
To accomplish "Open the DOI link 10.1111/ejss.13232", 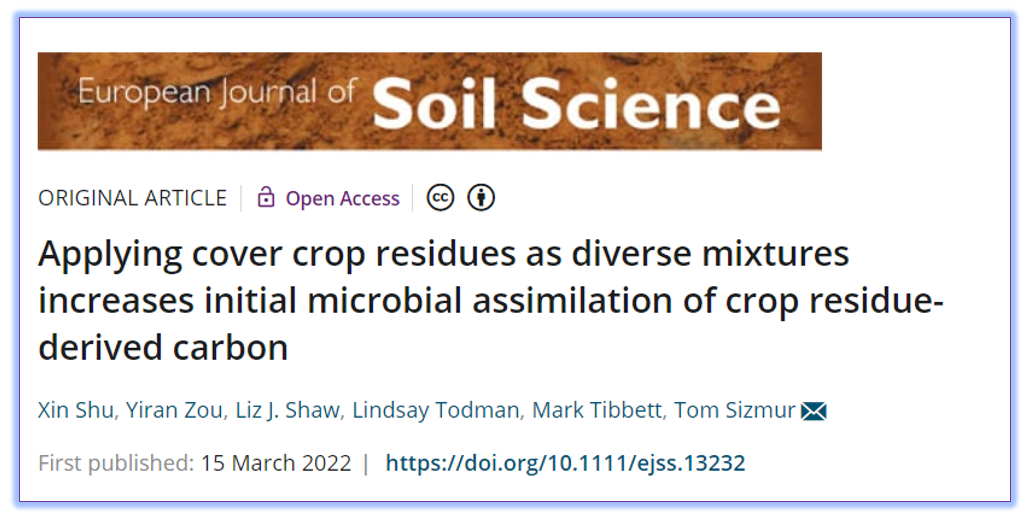I will [565, 463].
